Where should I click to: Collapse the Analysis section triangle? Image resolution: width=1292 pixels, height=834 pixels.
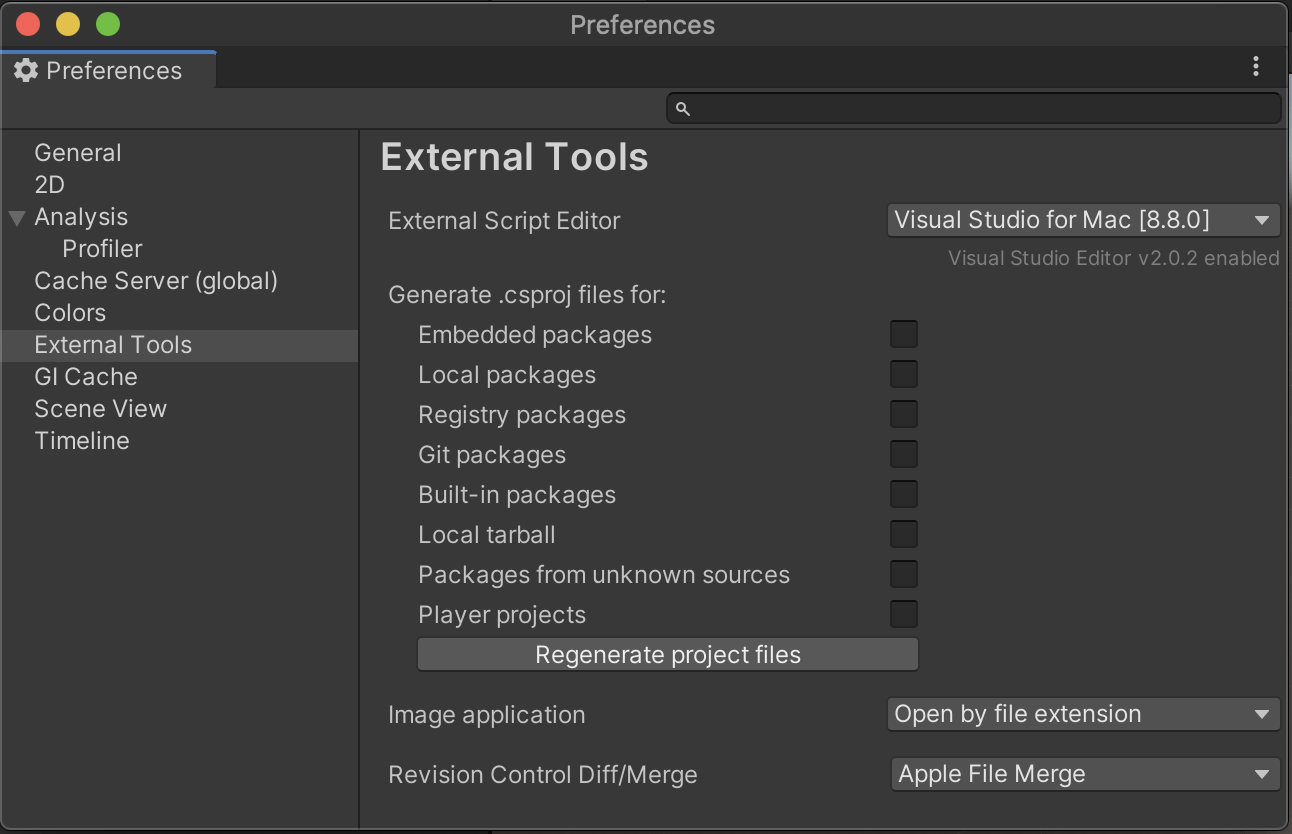coord(15,216)
